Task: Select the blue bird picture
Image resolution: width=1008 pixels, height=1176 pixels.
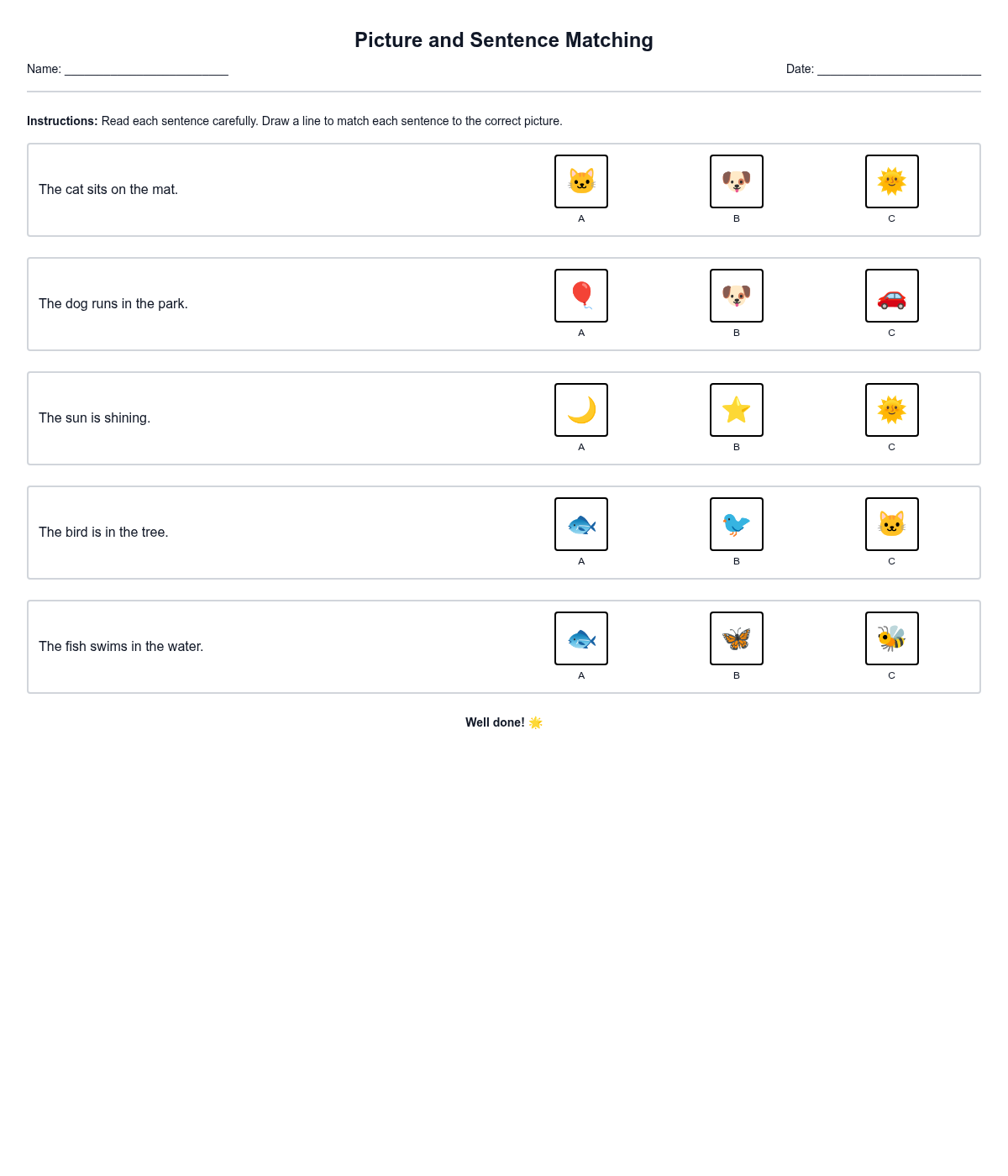Action: pos(737,524)
